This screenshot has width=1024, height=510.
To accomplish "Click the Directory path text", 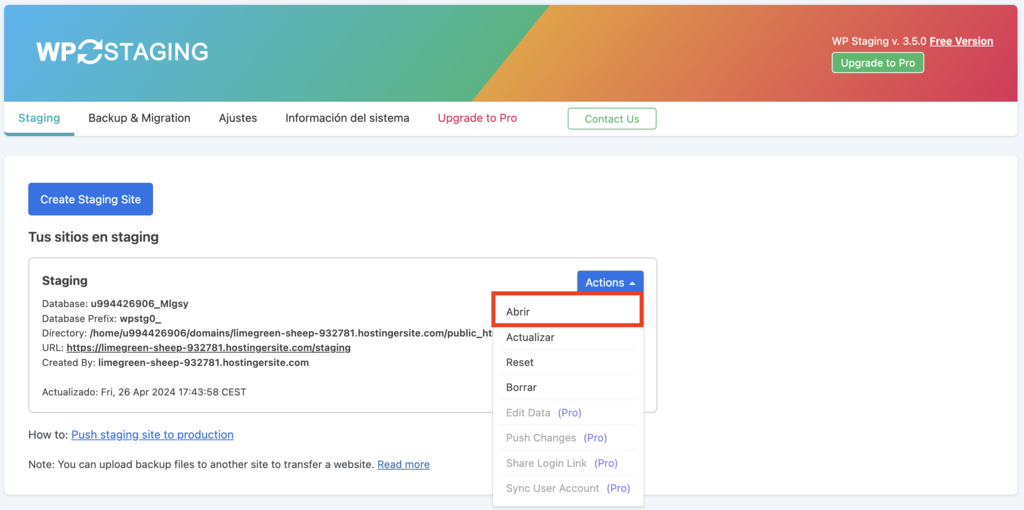I will 291,333.
